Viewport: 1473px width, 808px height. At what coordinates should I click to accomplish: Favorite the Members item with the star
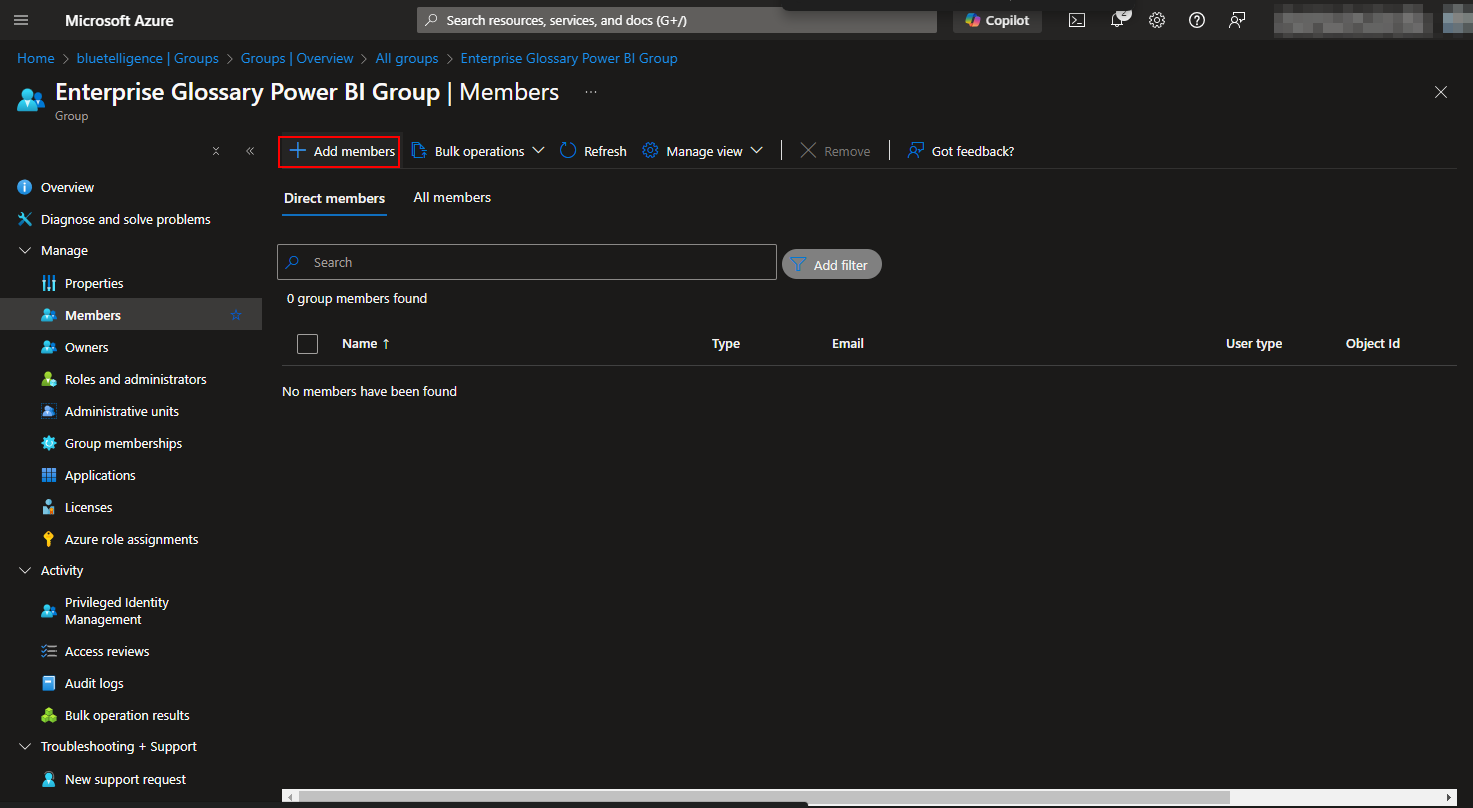pos(236,315)
